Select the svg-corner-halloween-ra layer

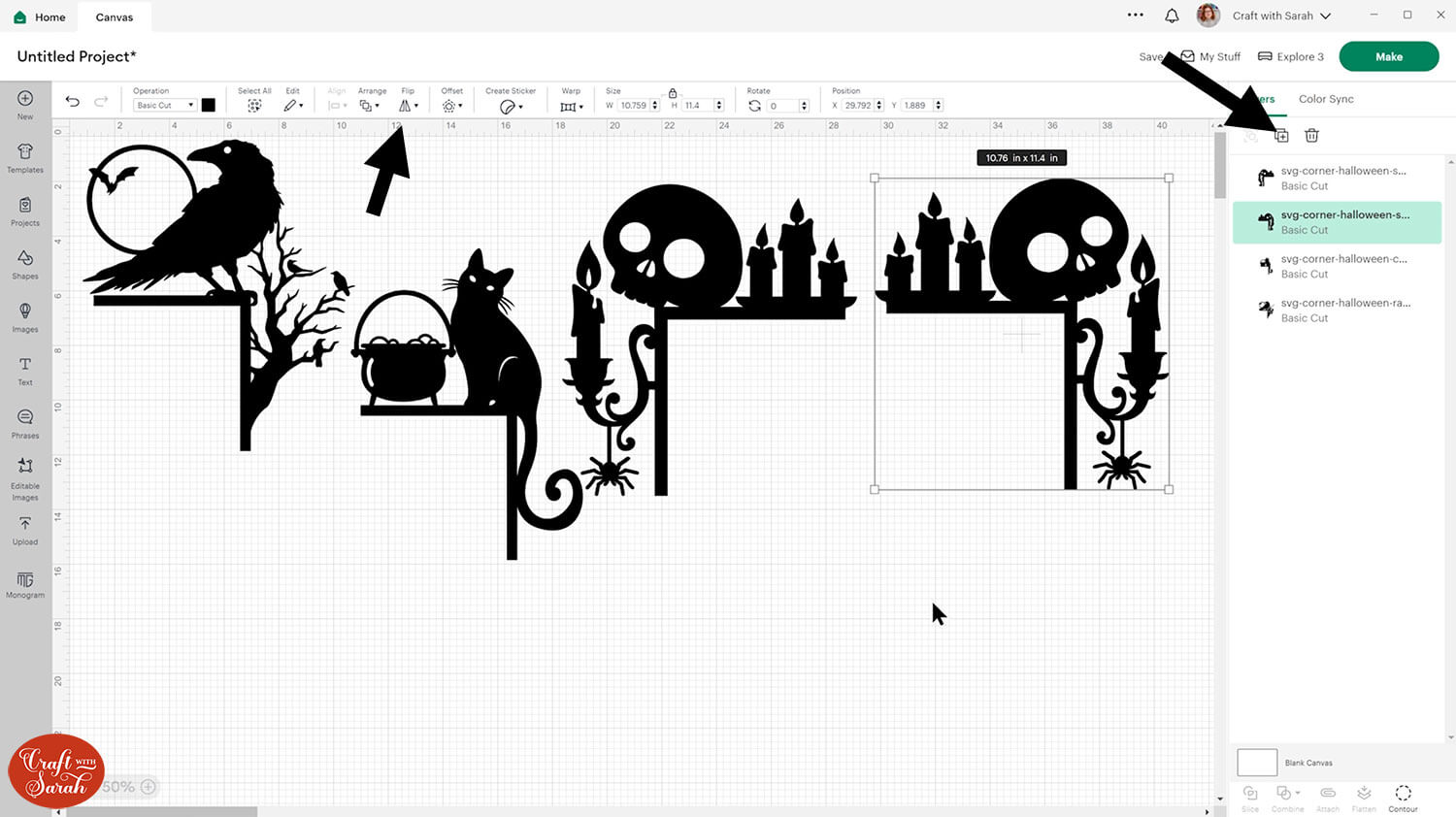pos(1337,310)
